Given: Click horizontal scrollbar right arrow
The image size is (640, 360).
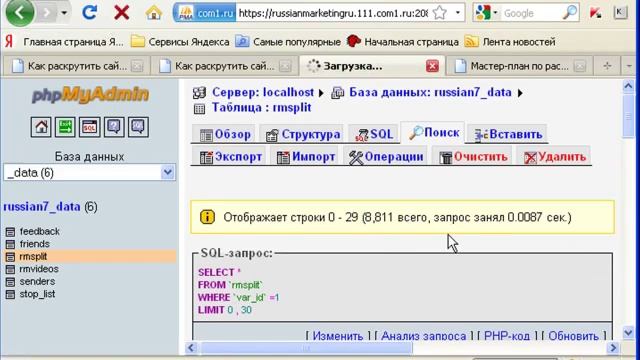Looking at the screenshot, I should coord(613,348).
